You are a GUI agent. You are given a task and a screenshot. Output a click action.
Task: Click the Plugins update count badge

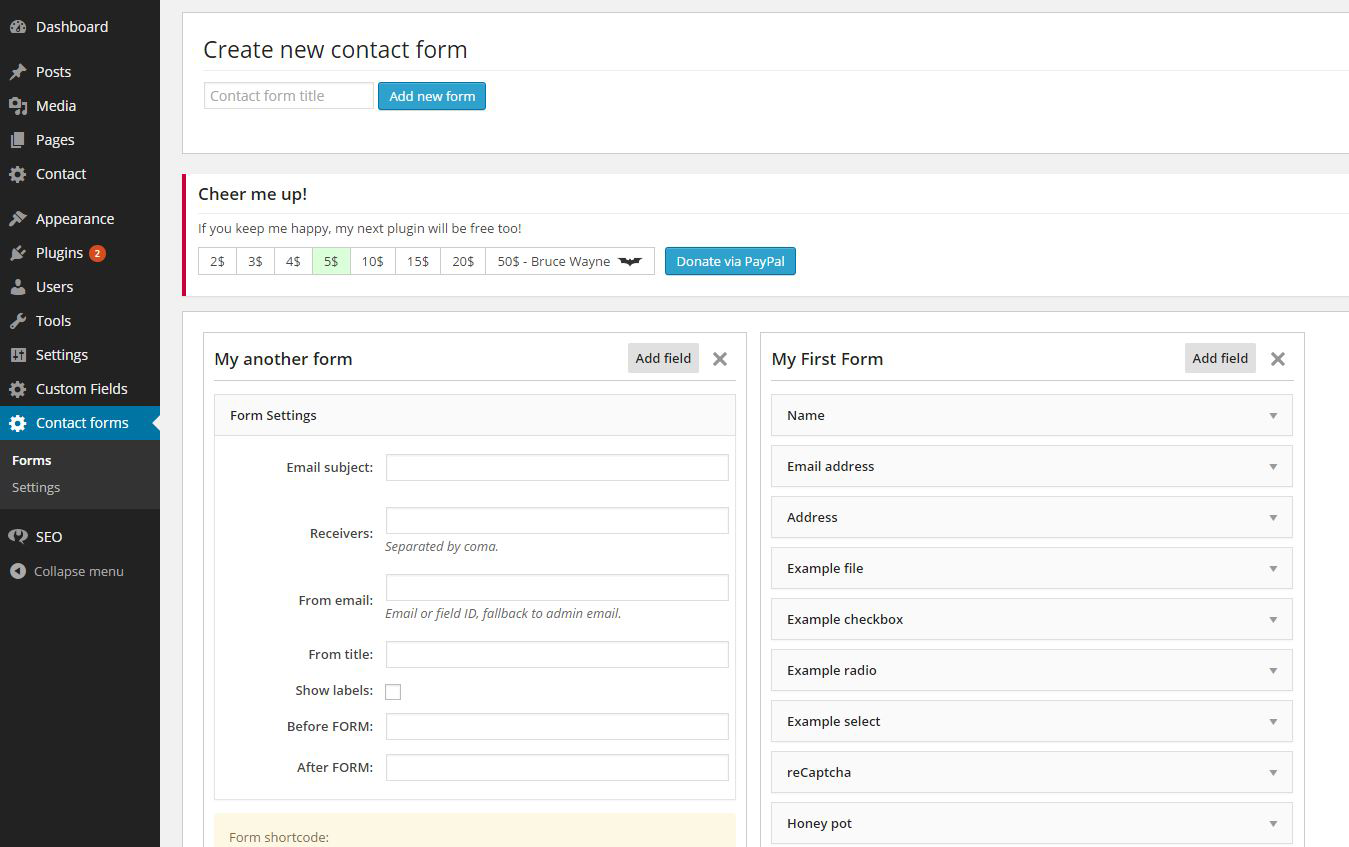point(97,253)
